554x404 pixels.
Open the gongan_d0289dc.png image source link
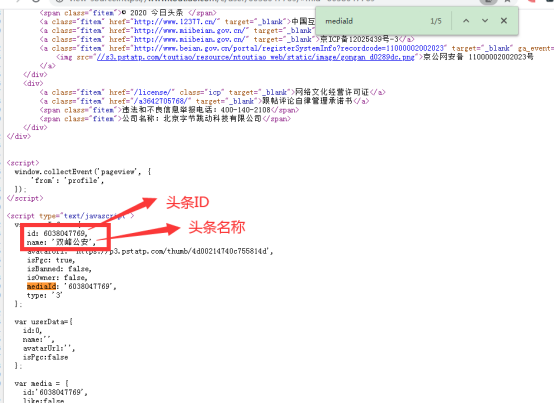click(x=255, y=57)
